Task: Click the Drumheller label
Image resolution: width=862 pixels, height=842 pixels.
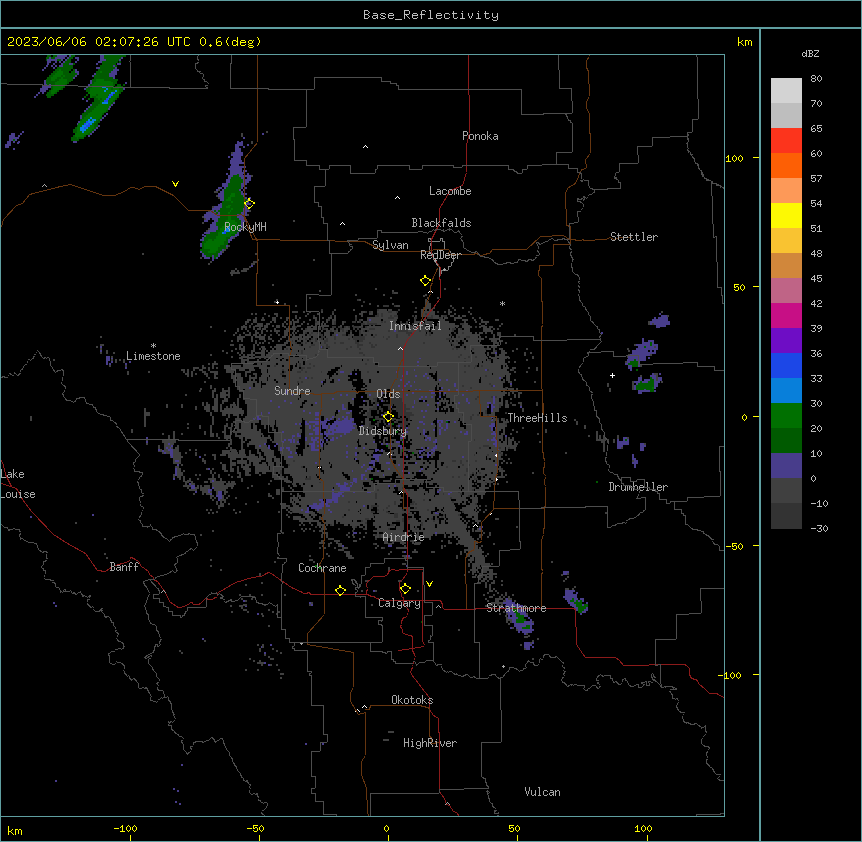Action: (638, 487)
